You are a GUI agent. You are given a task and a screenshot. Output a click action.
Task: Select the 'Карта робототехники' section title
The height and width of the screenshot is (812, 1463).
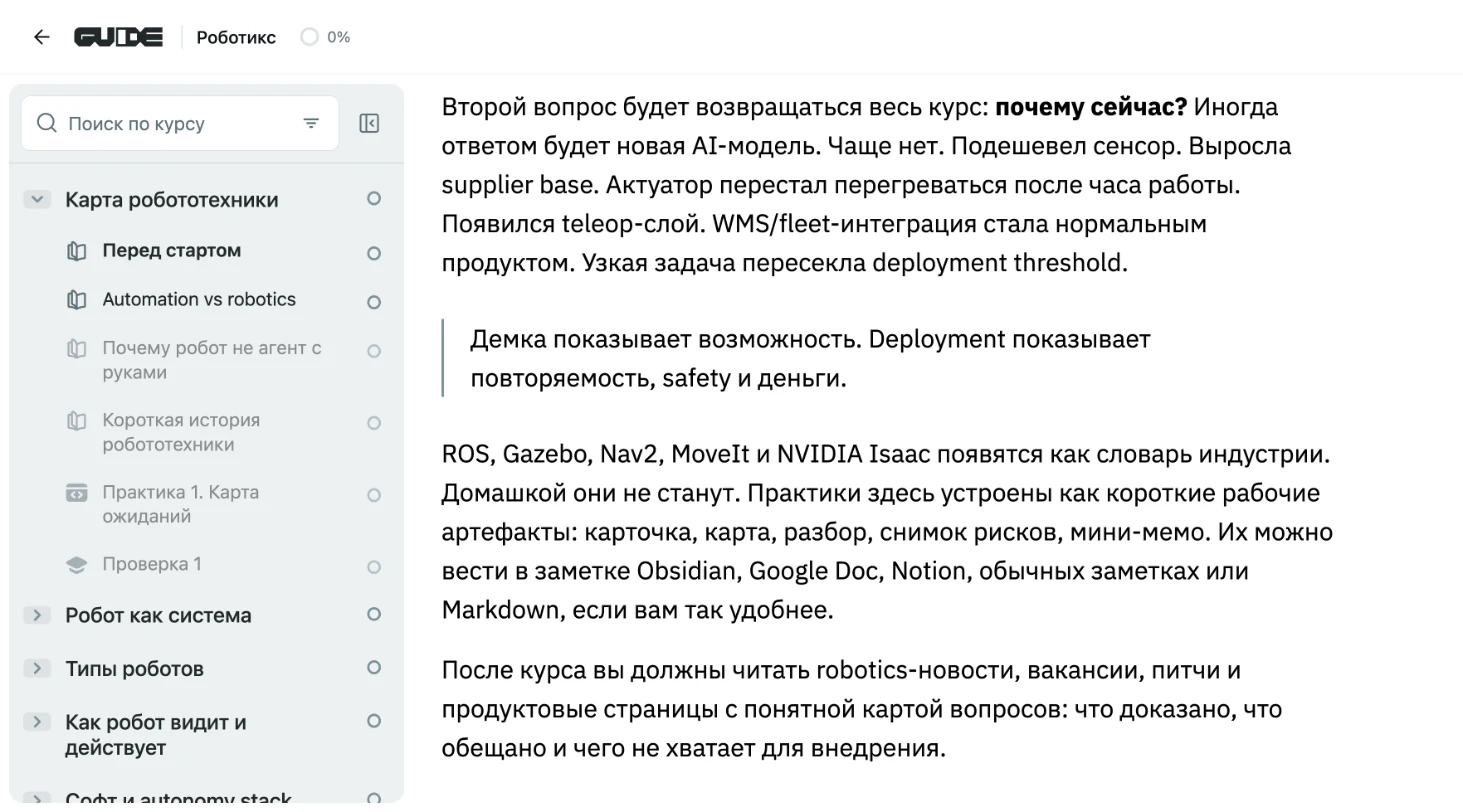click(x=172, y=200)
